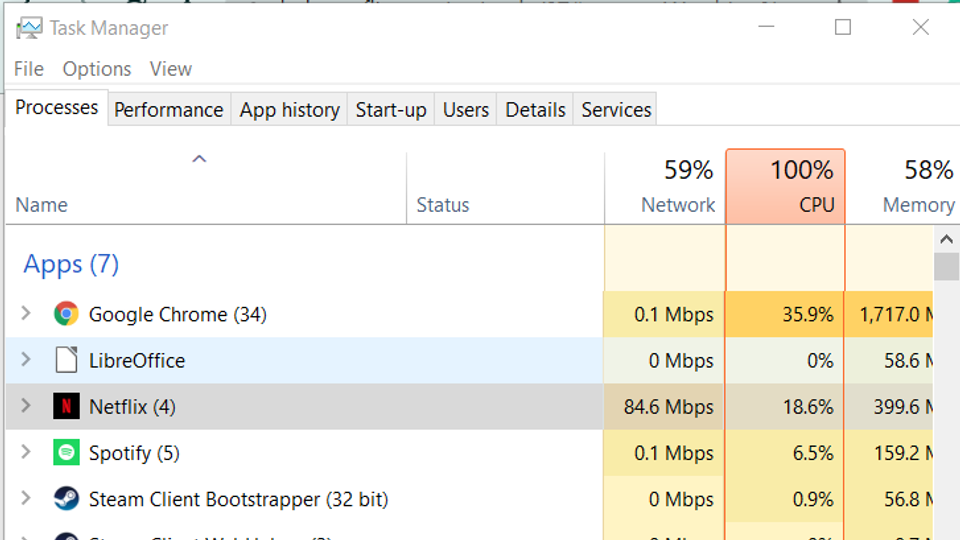Click LibreOffice's 0% CPU value
This screenshot has height=540, width=960.
(x=820, y=361)
